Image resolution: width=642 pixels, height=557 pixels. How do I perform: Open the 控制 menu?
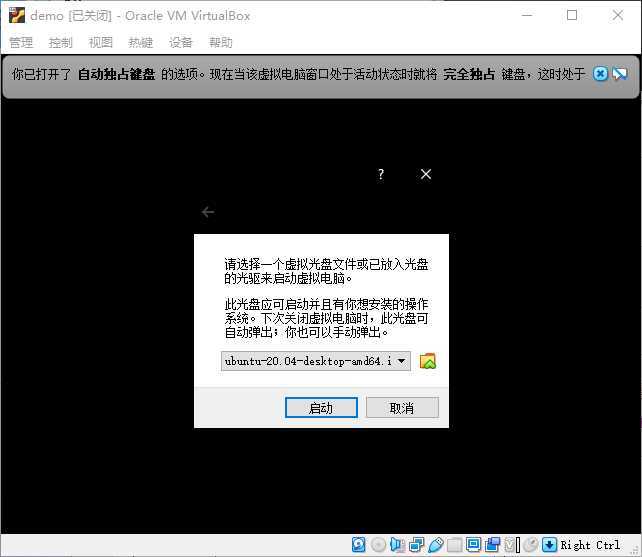click(61, 42)
